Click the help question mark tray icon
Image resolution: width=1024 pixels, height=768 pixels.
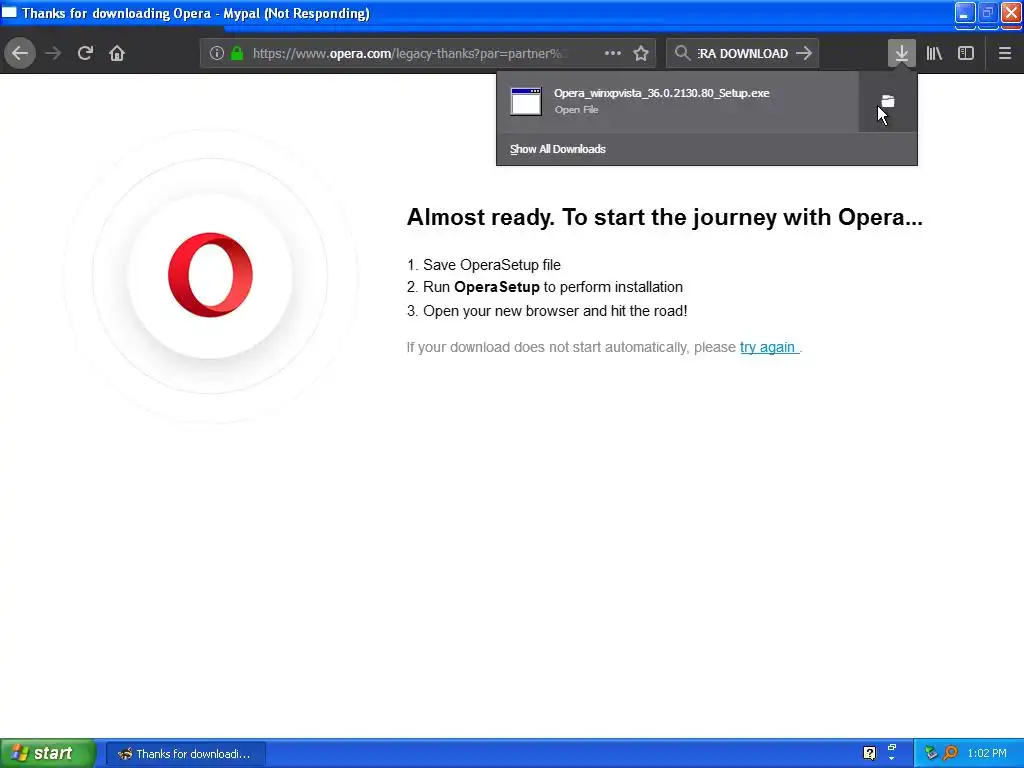[x=869, y=753]
